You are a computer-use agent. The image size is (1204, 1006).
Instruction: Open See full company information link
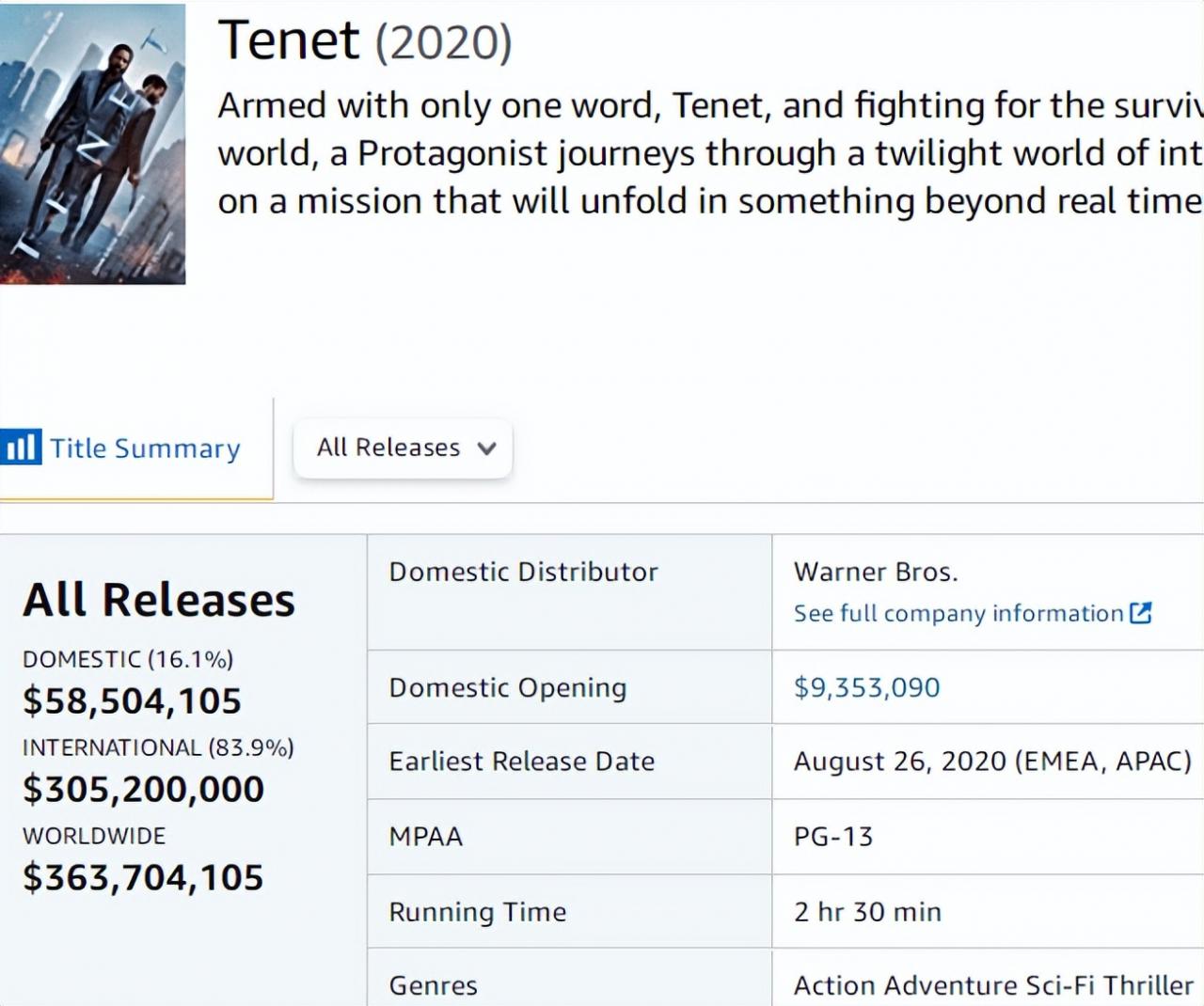(x=958, y=613)
